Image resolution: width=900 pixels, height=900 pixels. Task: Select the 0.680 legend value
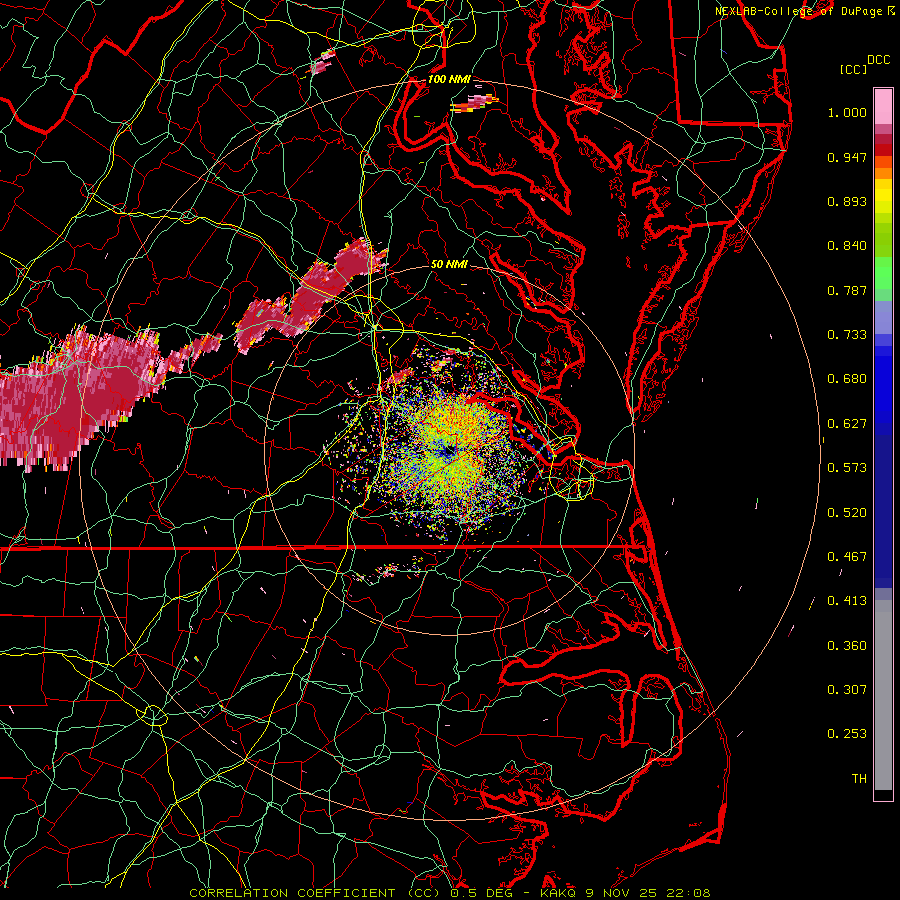pyautogui.click(x=847, y=379)
